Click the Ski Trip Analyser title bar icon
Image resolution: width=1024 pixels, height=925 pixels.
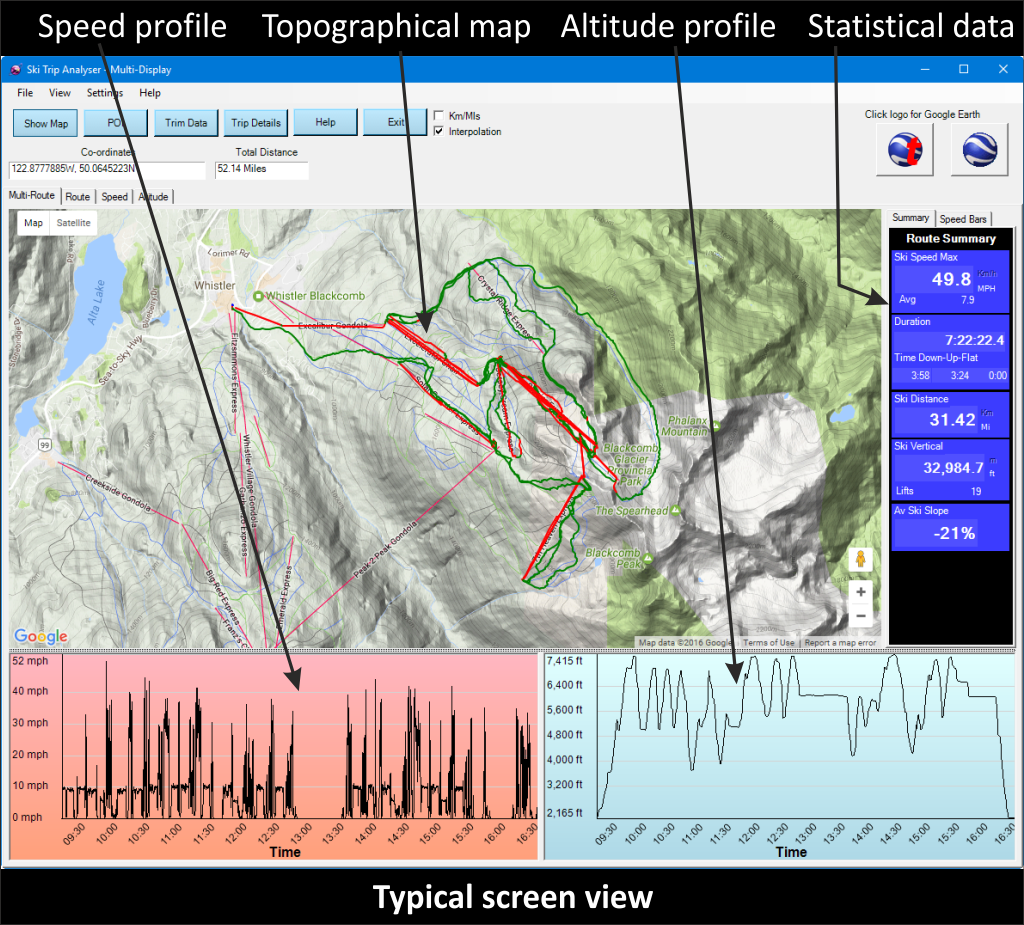15,70
